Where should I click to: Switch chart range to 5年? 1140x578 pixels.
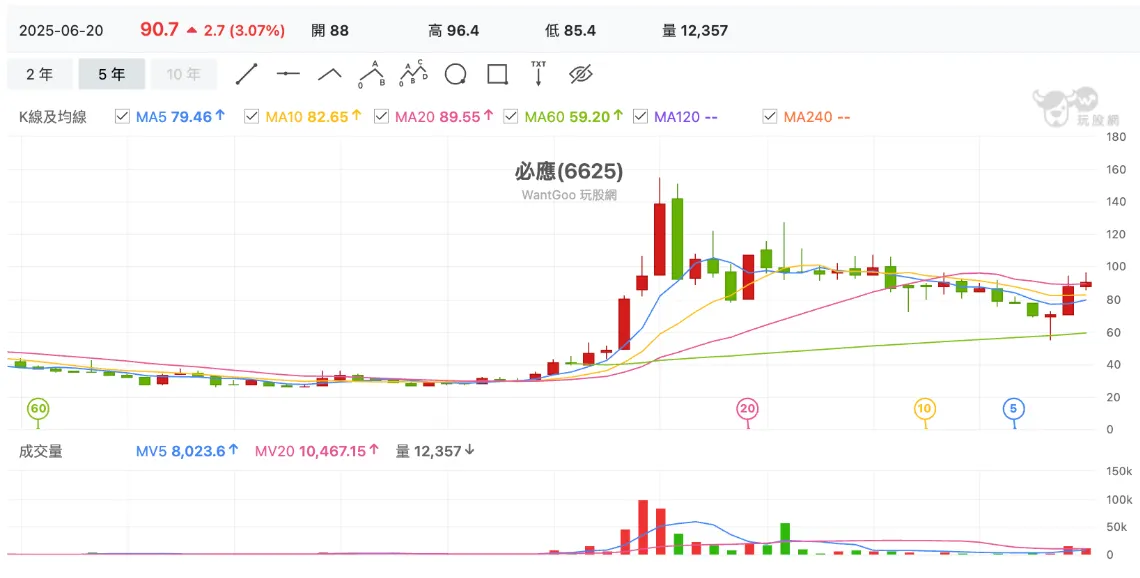(x=111, y=74)
